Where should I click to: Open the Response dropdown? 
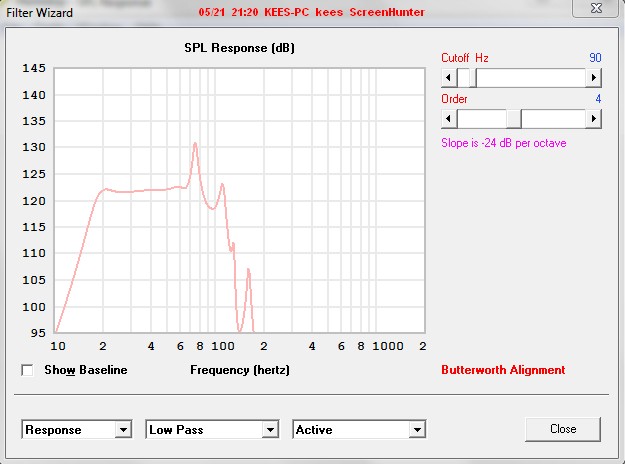[77, 429]
